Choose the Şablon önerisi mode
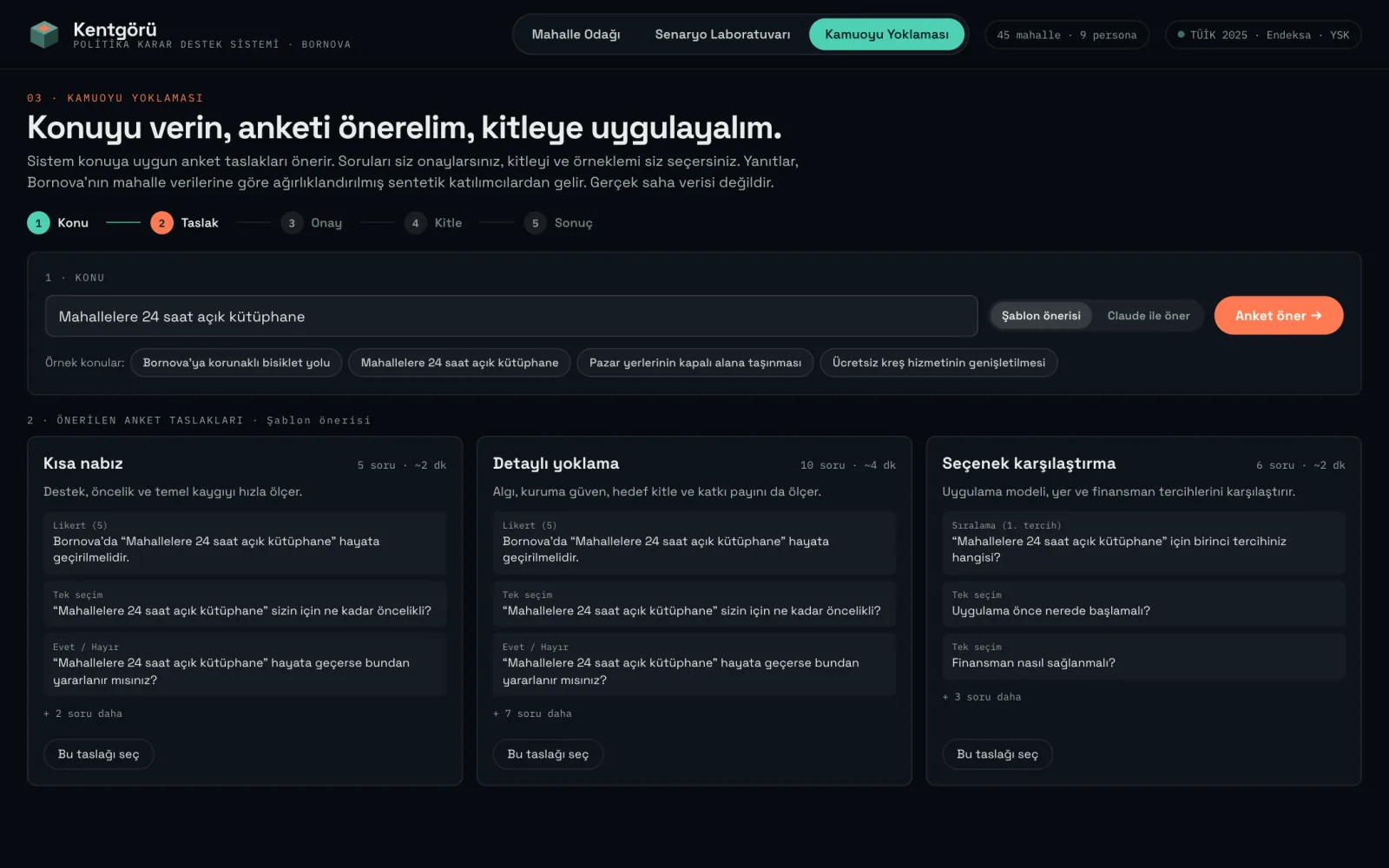Screen dimensions: 1389x868 (1041, 316)
